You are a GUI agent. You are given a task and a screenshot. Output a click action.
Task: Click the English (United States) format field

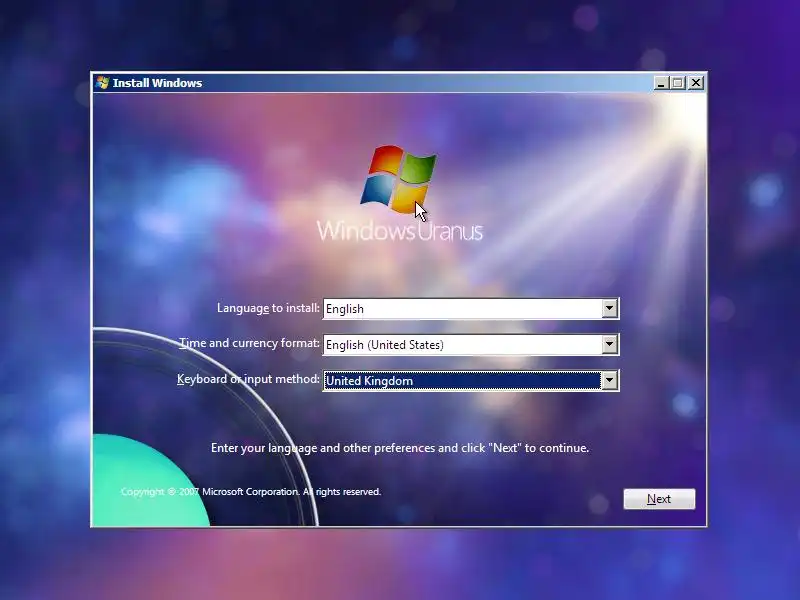(x=471, y=344)
